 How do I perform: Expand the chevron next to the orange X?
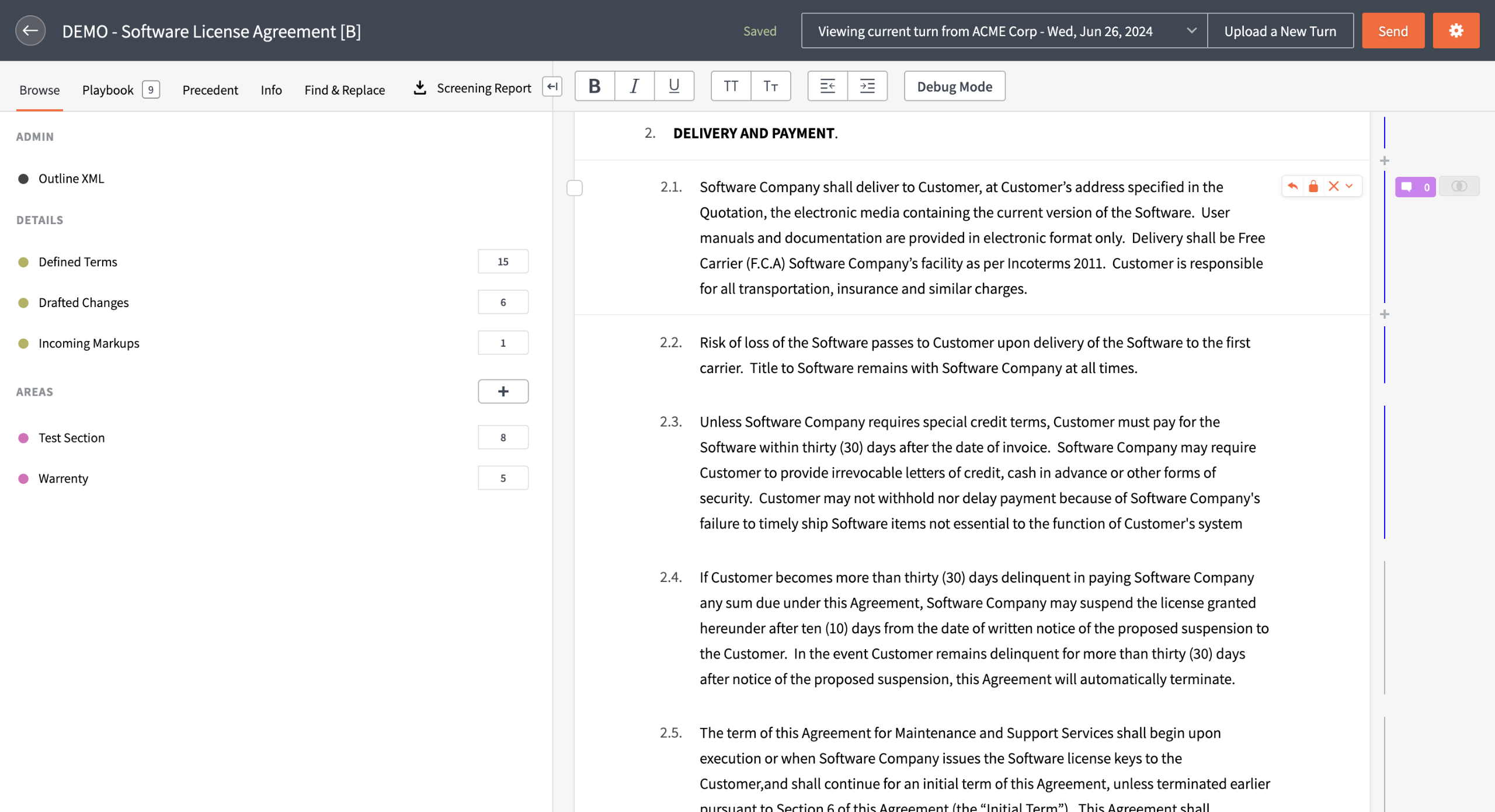coord(1349,186)
